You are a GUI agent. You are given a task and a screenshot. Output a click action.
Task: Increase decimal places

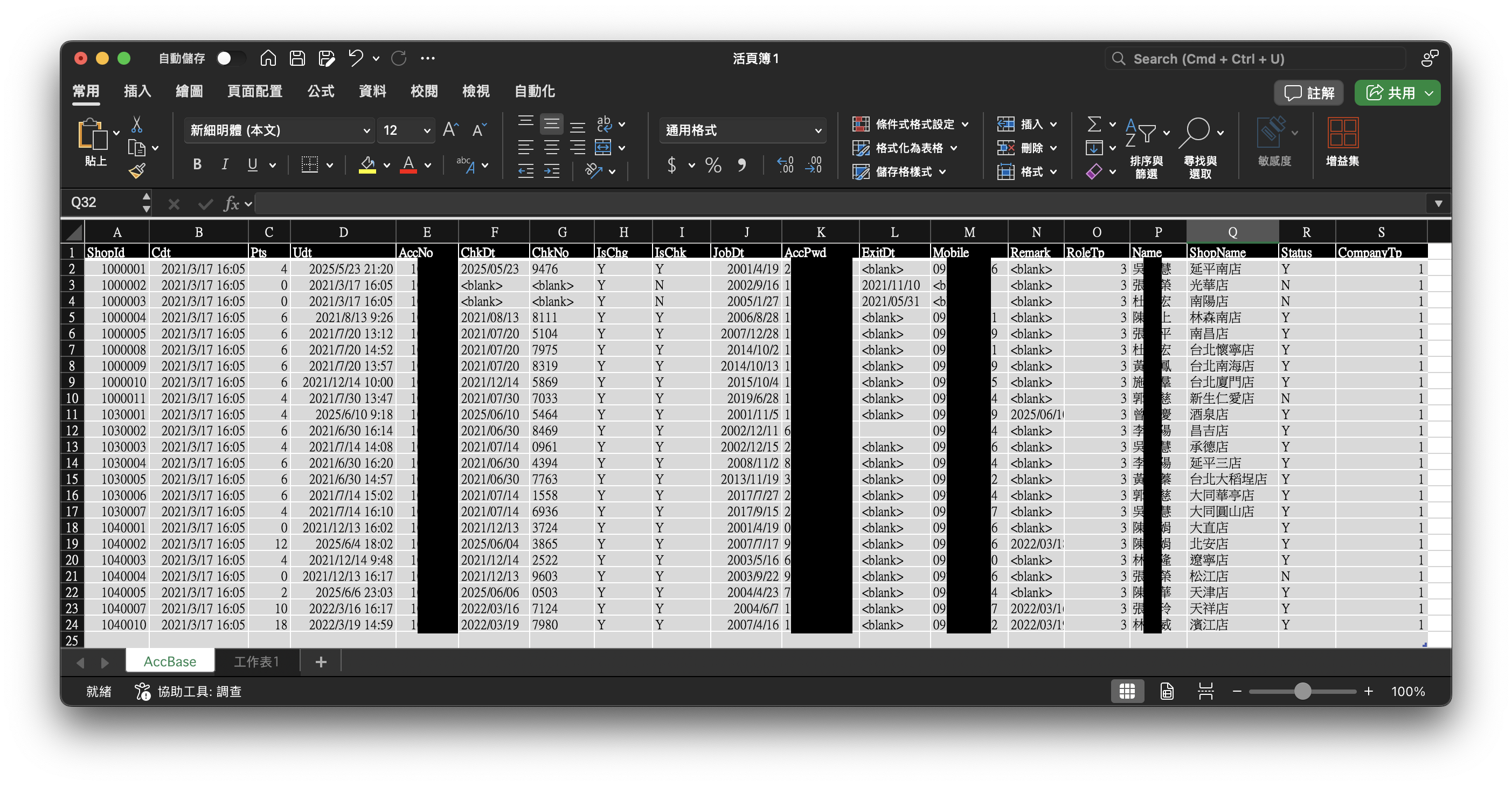pyautogui.click(x=785, y=165)
